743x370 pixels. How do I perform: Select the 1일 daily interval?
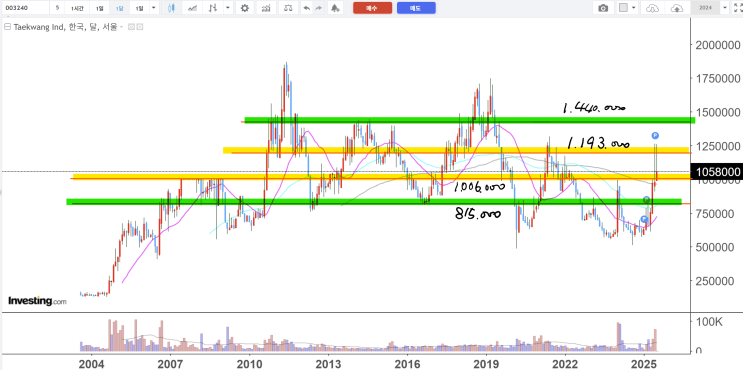(x=99, y=8)
